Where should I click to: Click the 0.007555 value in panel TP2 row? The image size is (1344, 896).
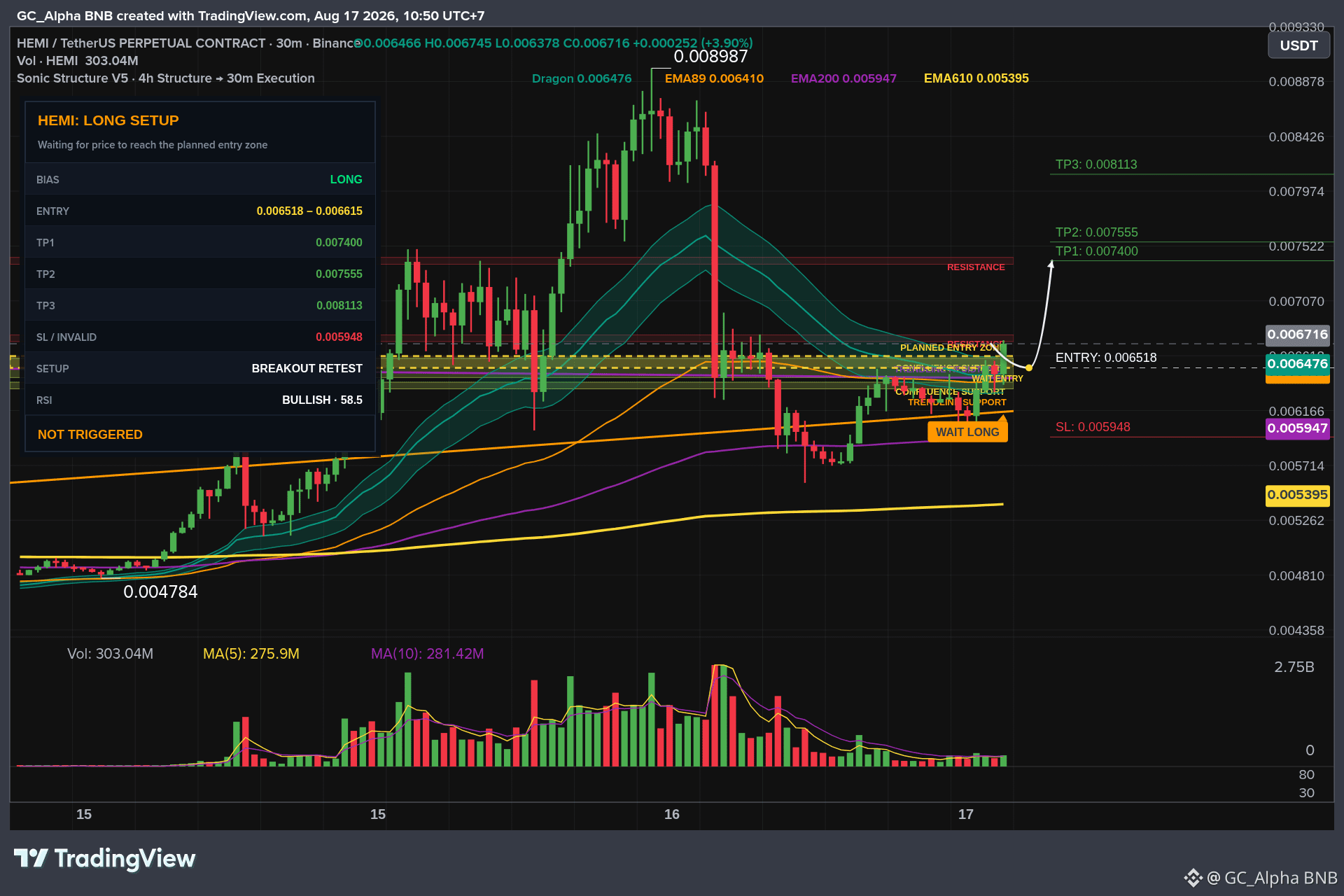pyautogui.click(x=339, y=274)
